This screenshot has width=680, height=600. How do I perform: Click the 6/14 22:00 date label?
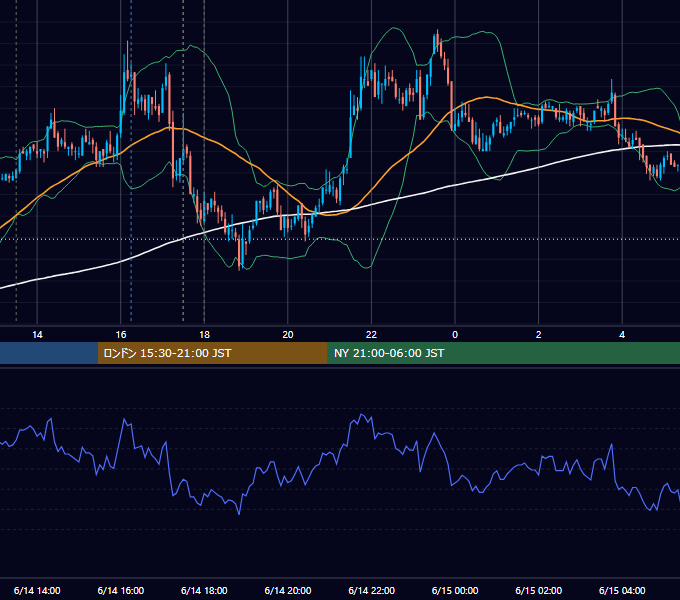coord(372,590)
